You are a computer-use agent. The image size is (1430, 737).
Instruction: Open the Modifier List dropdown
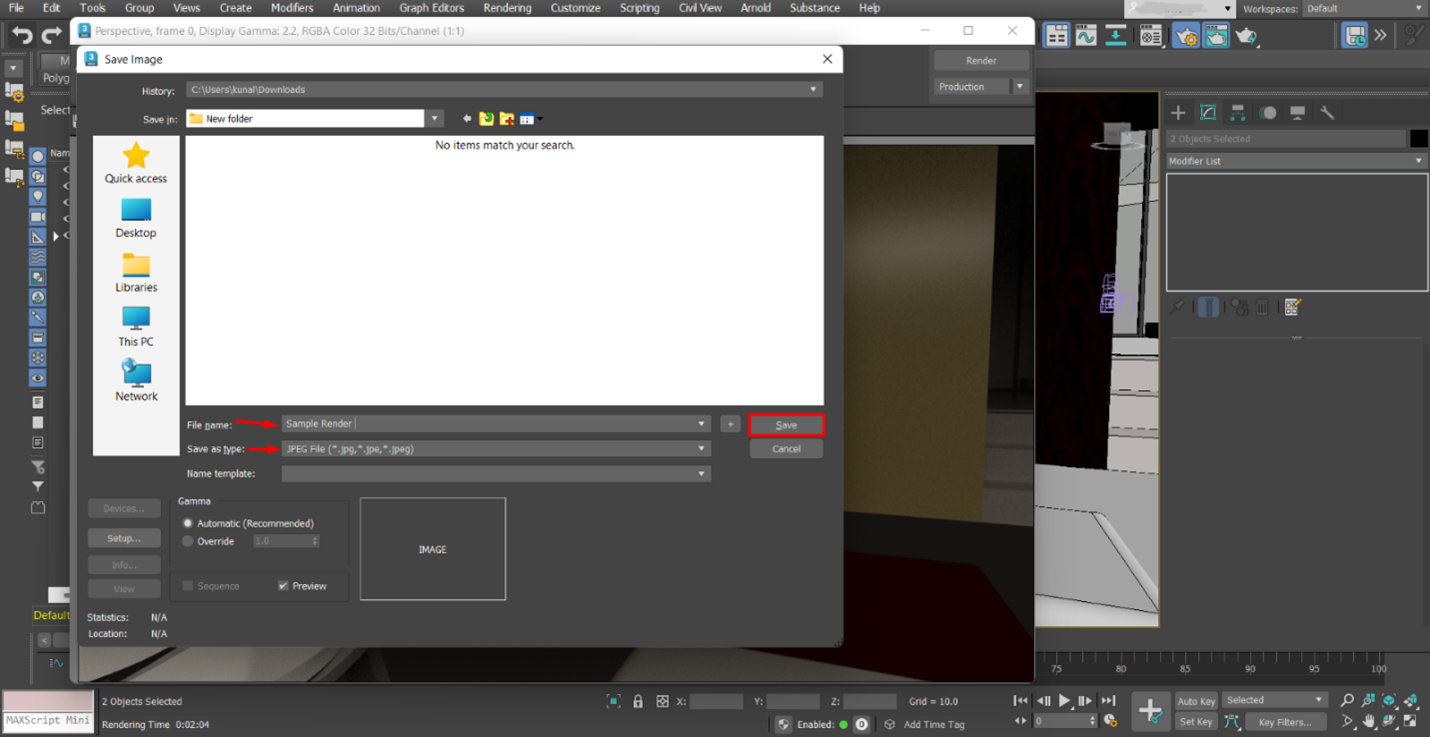pyautogui.click(x=1416, y=160)
